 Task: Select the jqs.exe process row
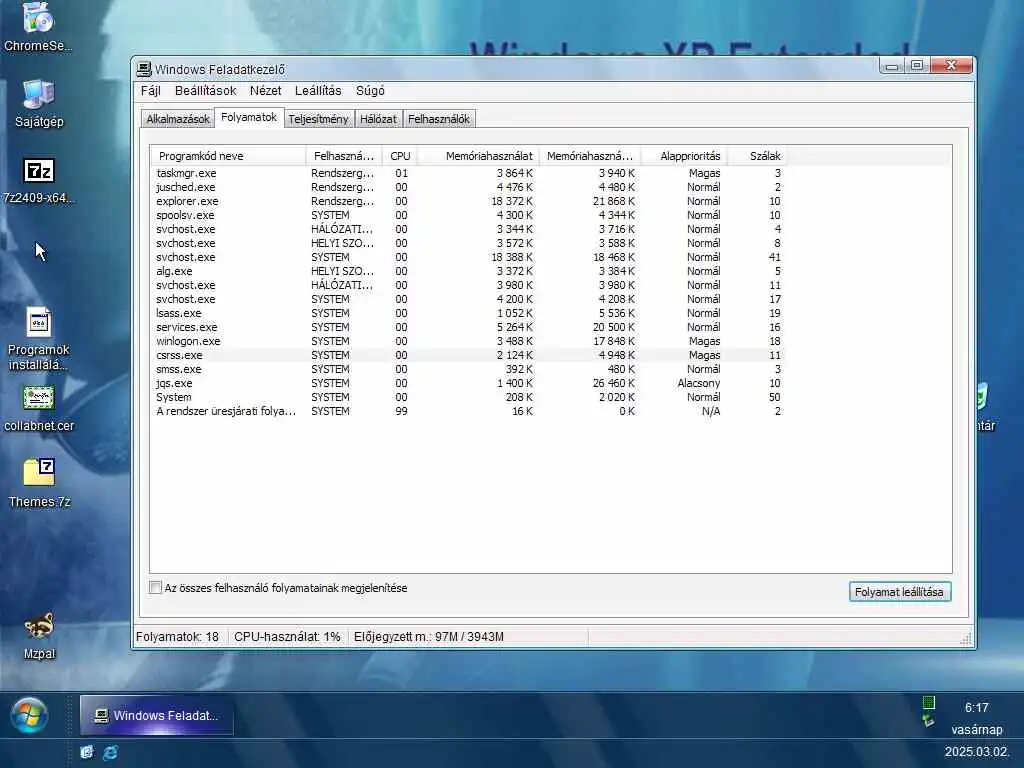click(468, 383)
